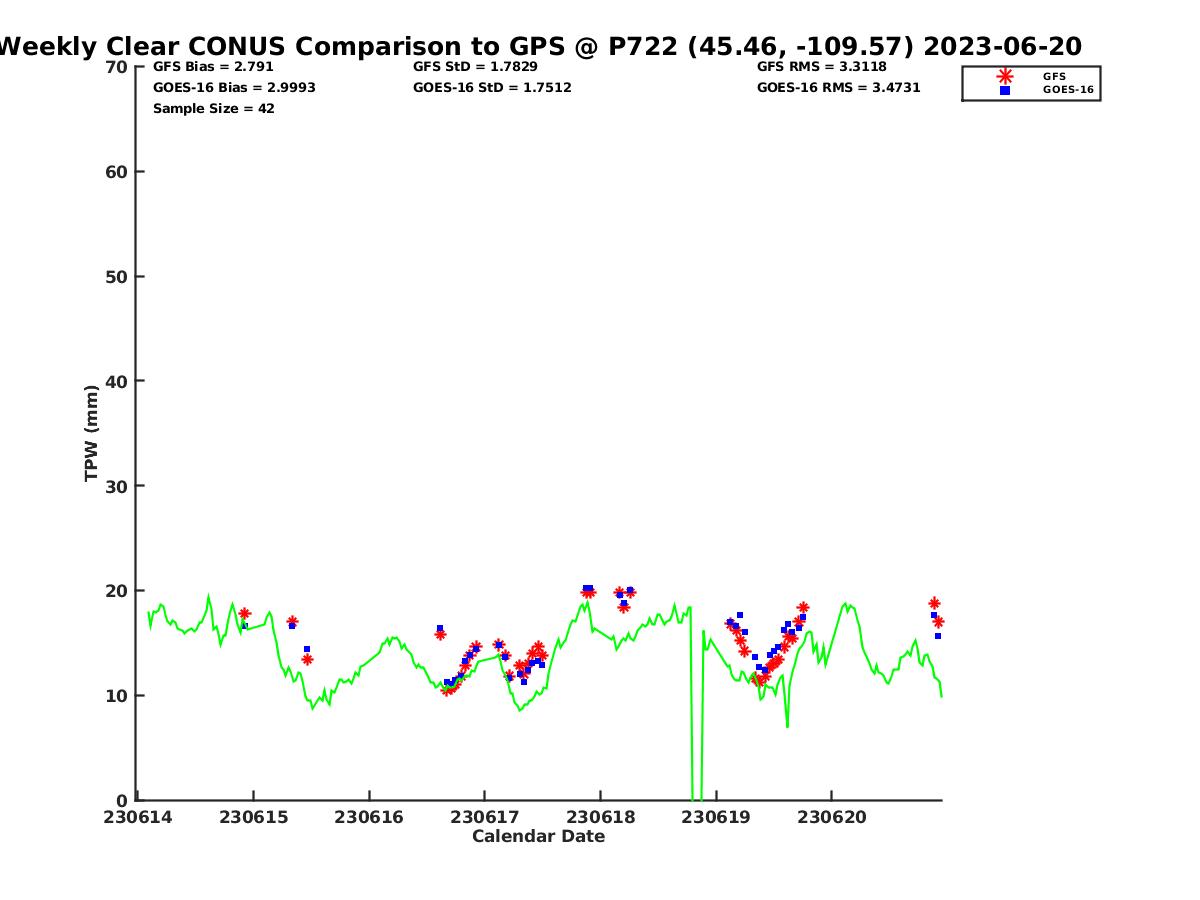Select the GFS Bias = 2.791 statistic

[x=213, y=67]
